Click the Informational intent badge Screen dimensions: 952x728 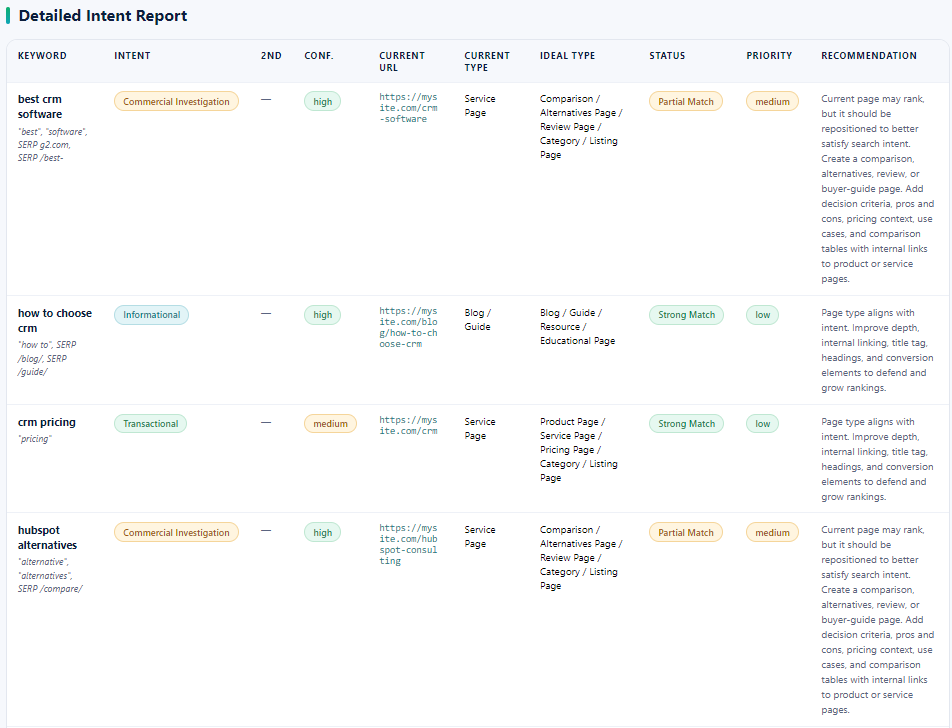point(151,315)
